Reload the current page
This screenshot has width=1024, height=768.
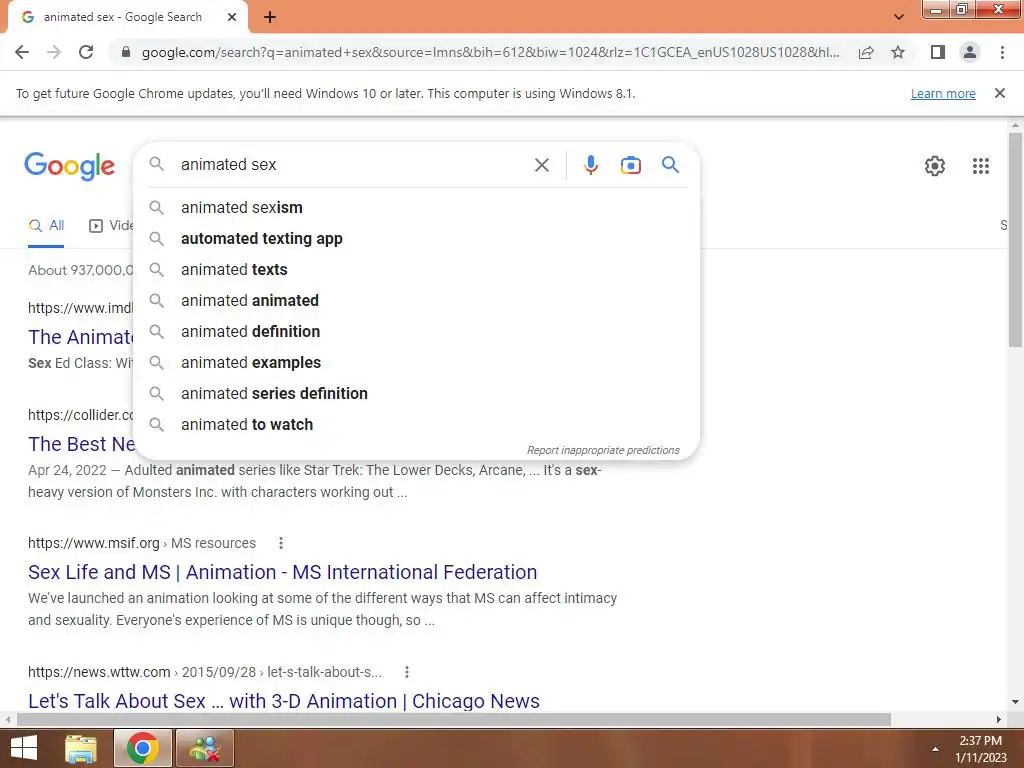coord(86,52)
